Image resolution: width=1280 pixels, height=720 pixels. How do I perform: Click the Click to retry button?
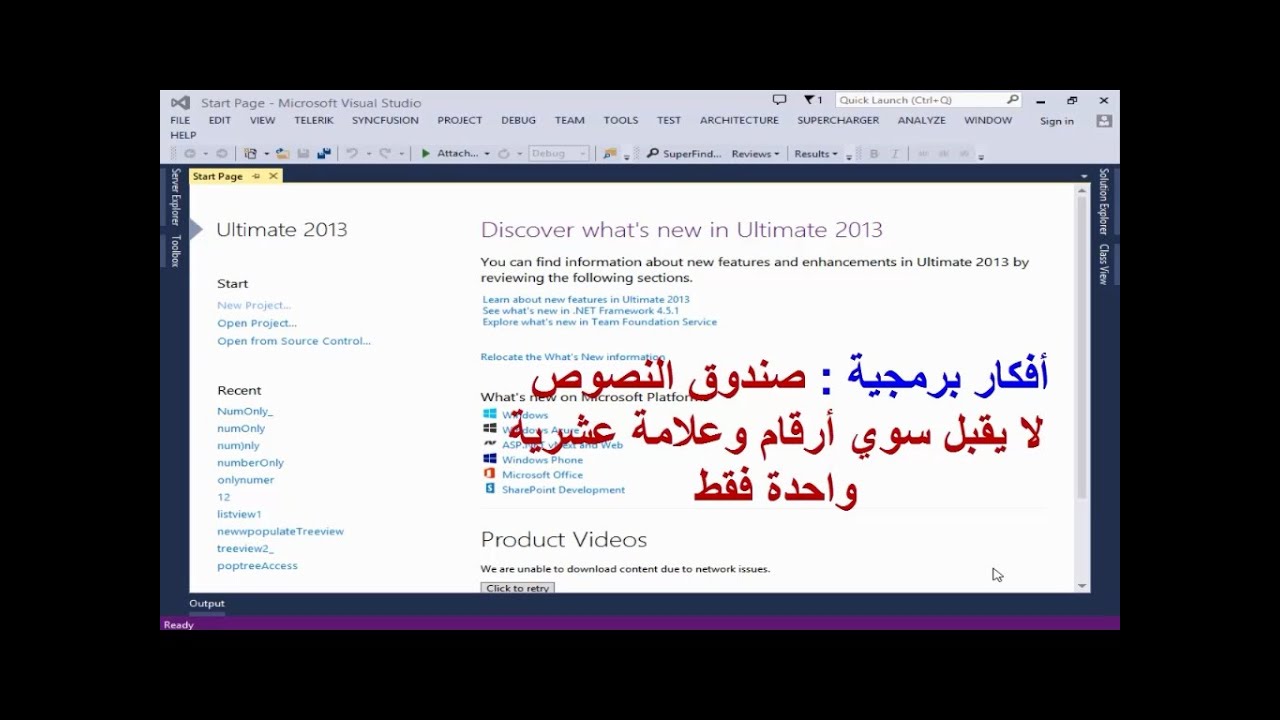click(x=518, y=588)
